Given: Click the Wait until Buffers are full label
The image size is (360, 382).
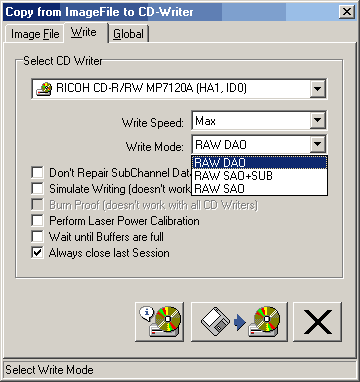Looking at the screenshot, I should click(106, 237).
